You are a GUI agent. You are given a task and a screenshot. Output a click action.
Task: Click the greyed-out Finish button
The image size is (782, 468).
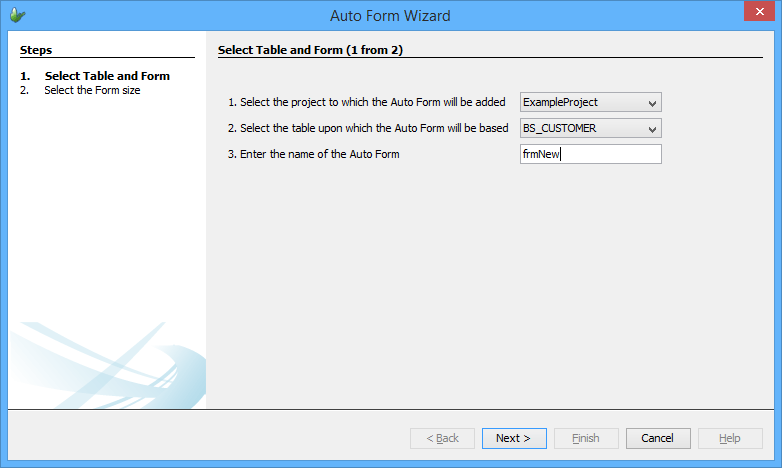click(585, 438)
